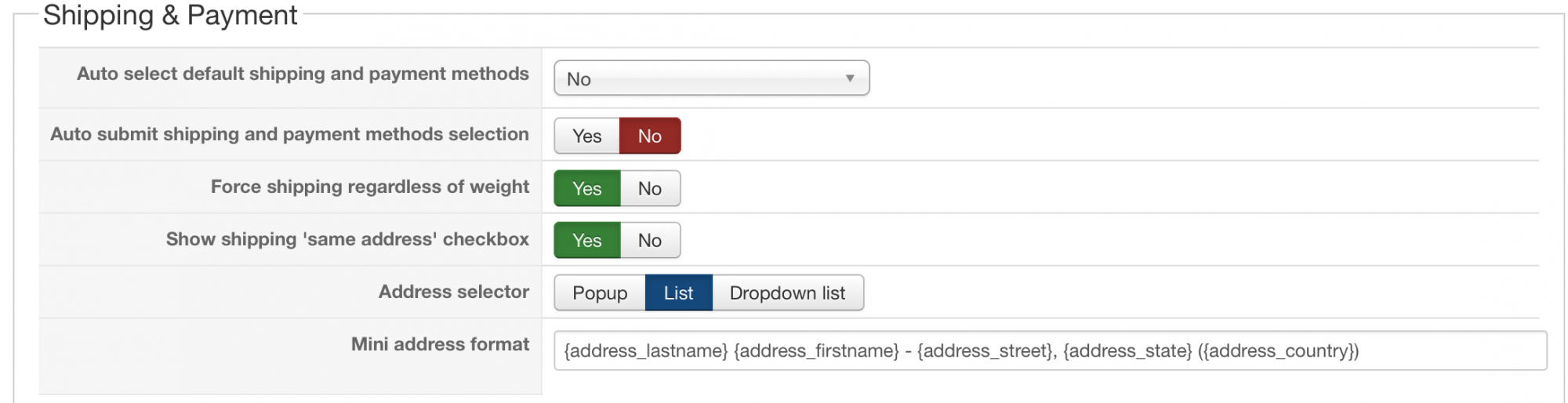Screen dimensions: 1568x403
Task: Choose List as the address selector
Action: tap(678, 293)
